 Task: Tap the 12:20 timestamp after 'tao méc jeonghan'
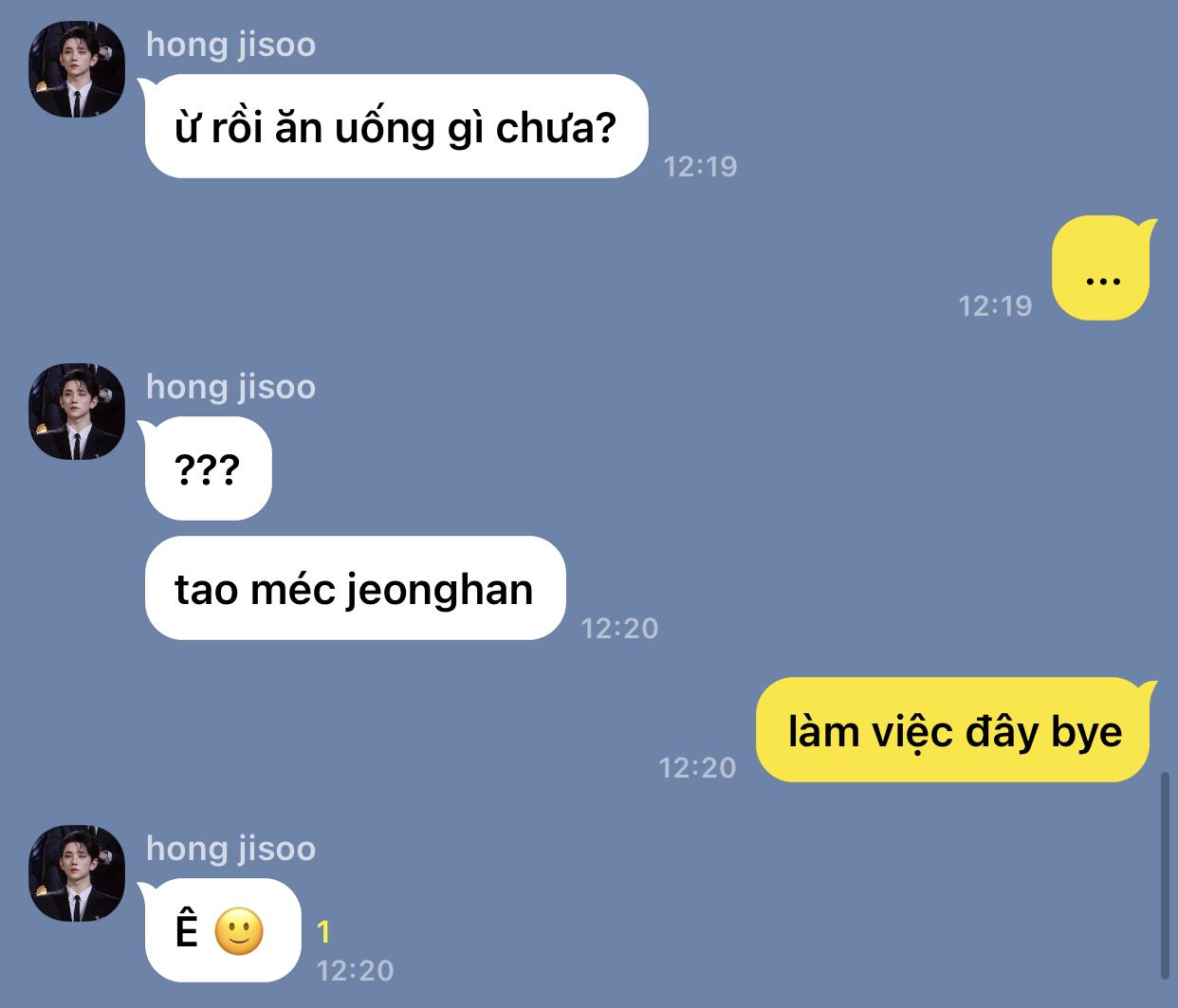coord(619,628)
